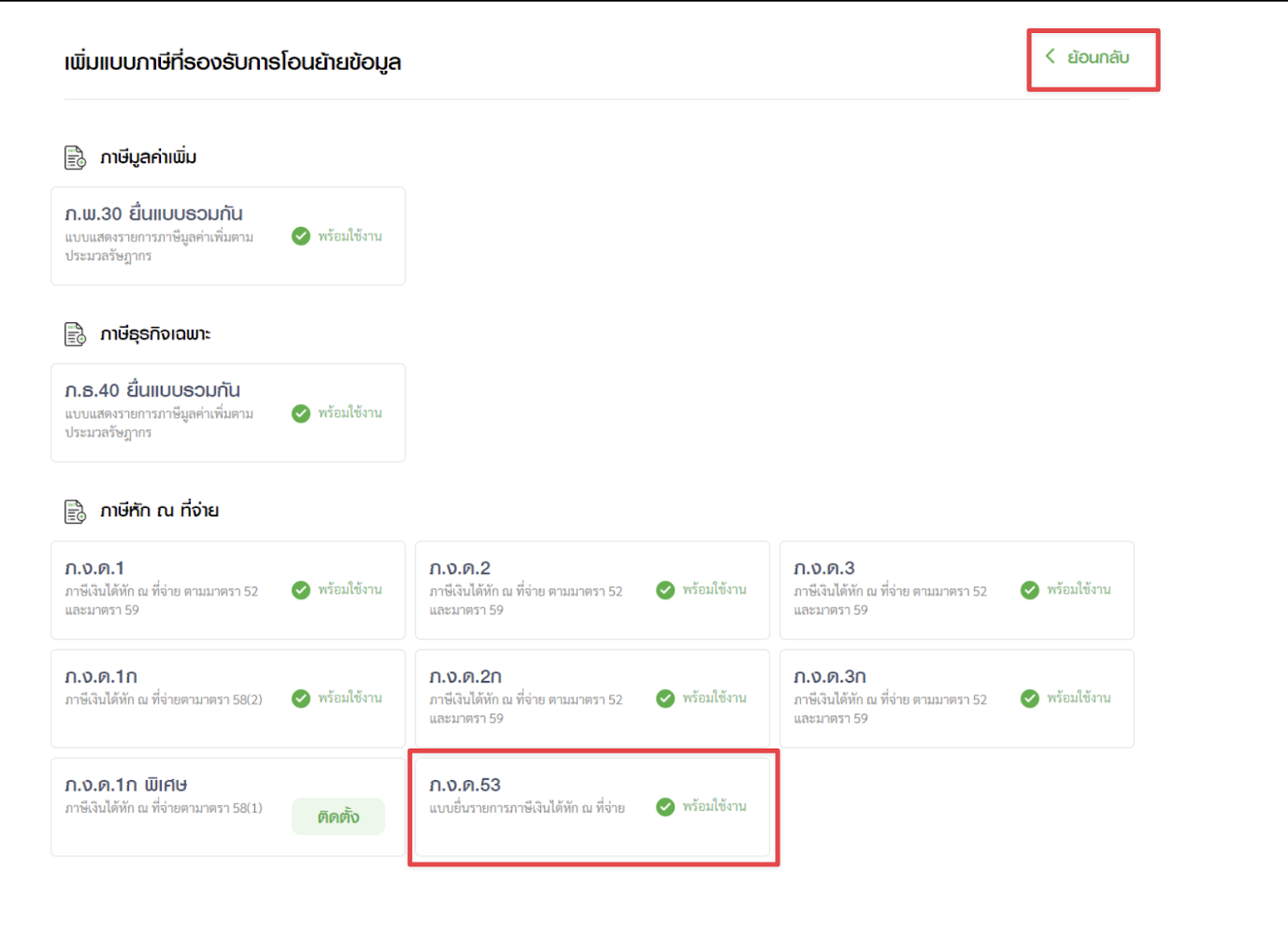Click green check icon on ภ.พ.30 card
Image resolution: width=1288 pixels, height=941 pixels.
pyautogui.click(x=301, y=236)
